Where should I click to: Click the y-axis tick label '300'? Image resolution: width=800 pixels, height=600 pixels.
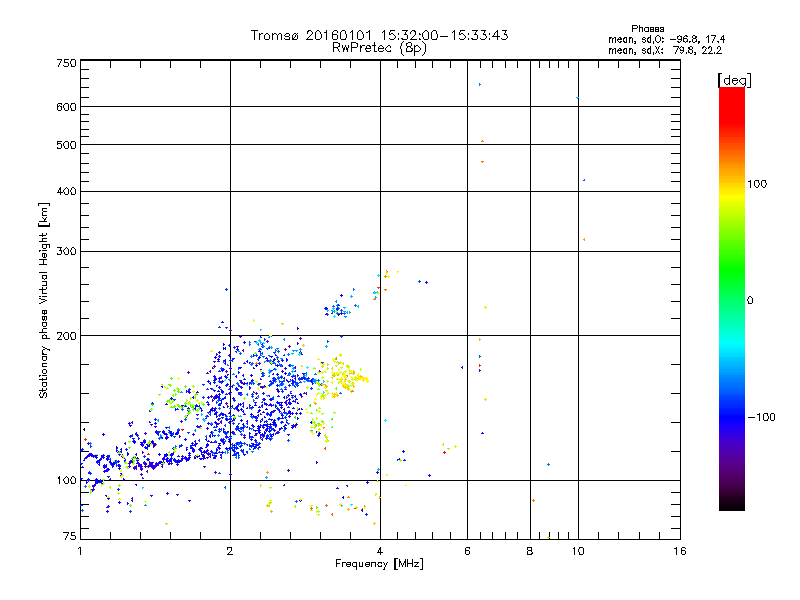pyautogui.click(x=67, y=252)
